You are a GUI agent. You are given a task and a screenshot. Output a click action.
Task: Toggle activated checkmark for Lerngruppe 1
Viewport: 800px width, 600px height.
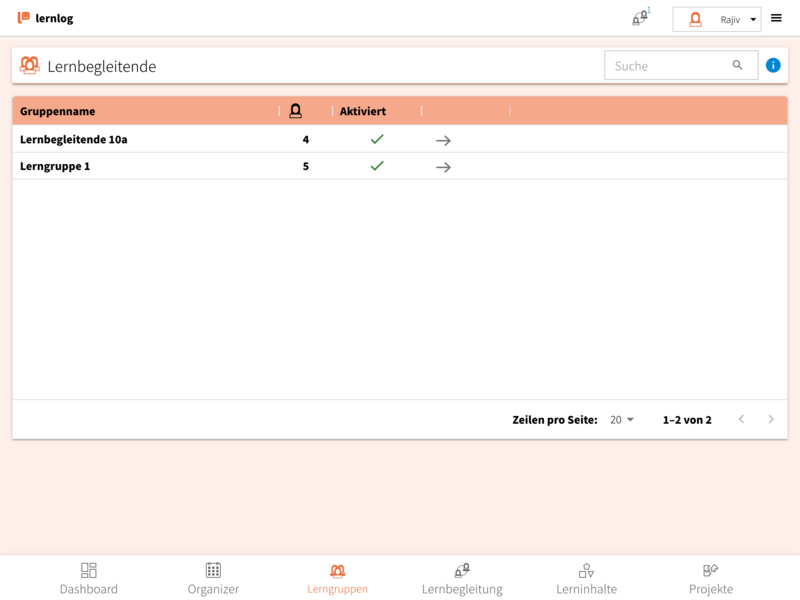click(x=377, y=166)
